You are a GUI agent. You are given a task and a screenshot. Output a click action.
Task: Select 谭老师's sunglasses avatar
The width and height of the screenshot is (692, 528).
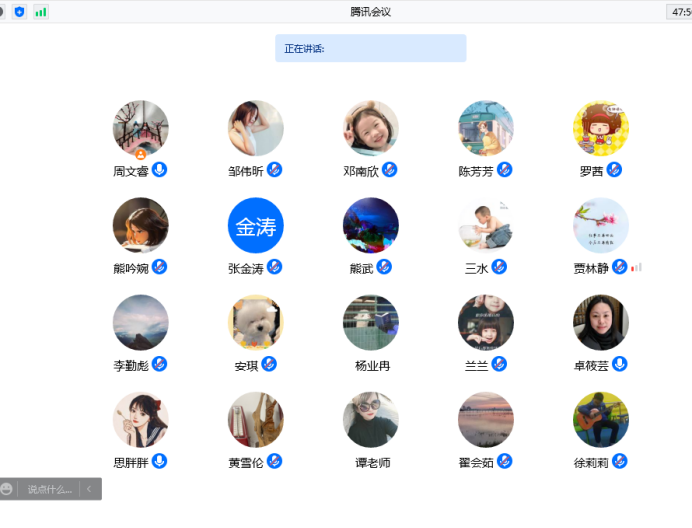(x=371, y=419)
